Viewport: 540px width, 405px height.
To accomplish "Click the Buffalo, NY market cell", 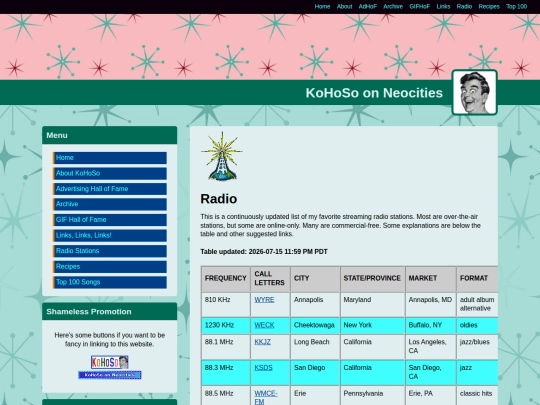I will (430, 325).
